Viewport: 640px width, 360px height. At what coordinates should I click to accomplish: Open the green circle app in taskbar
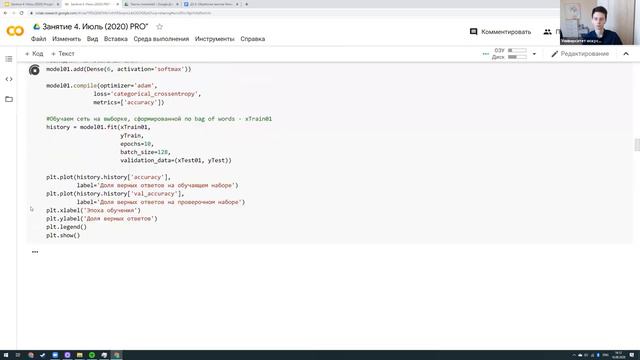(92, 355)
